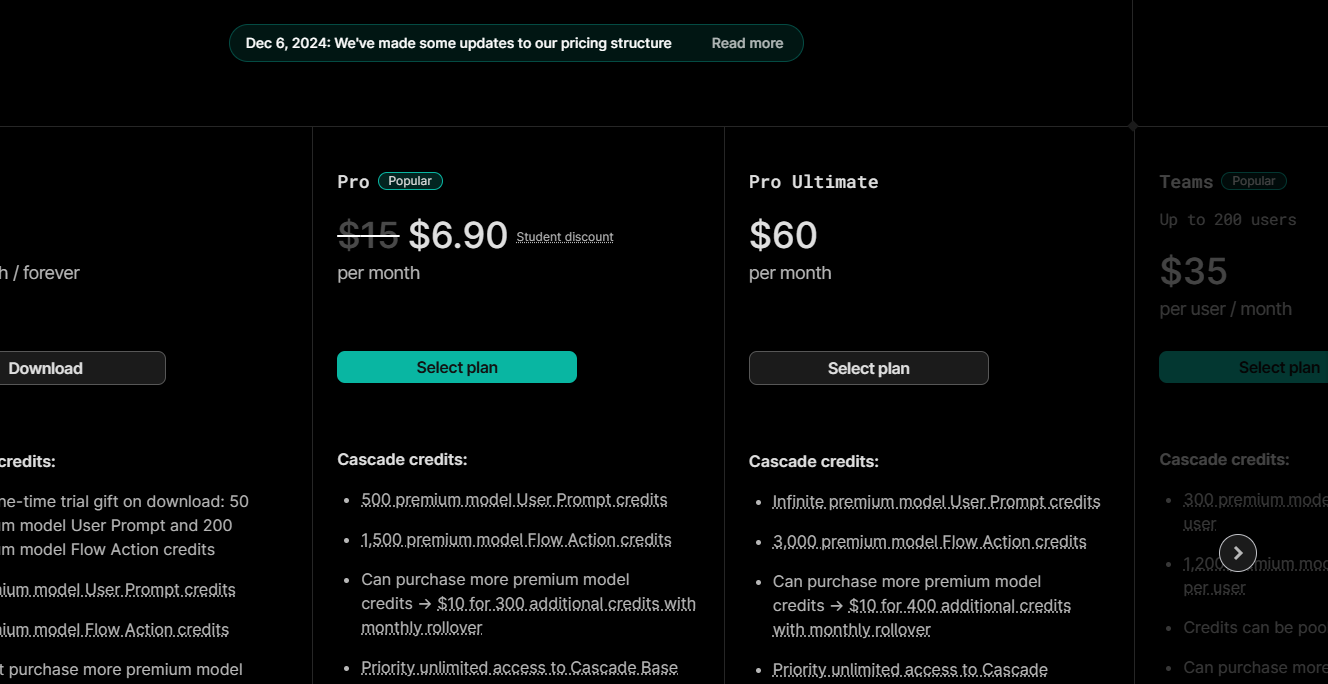Select plan for Teams tier
Screen dimensions: 1328x684
(1244, 367)
